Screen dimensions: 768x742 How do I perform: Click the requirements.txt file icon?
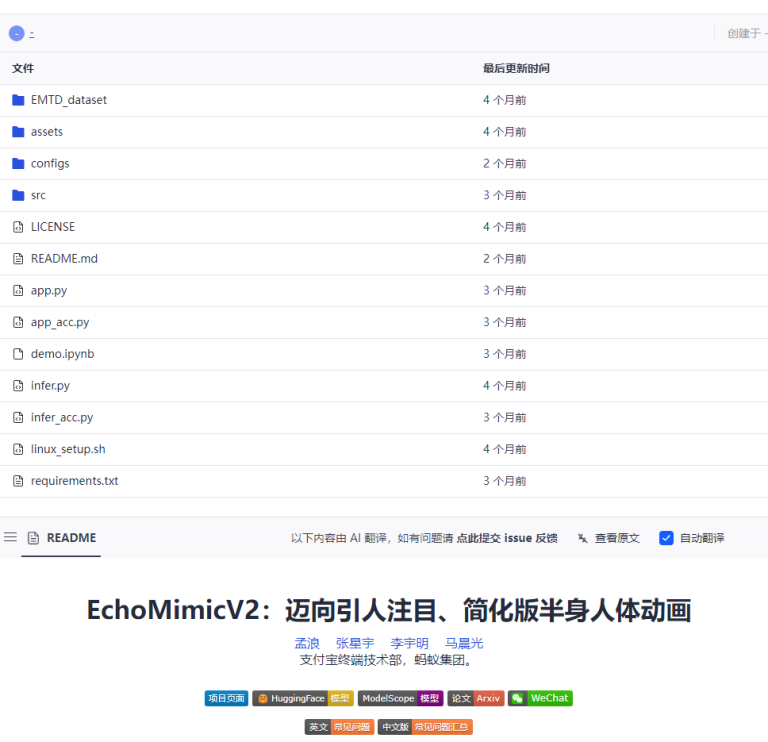18,481
